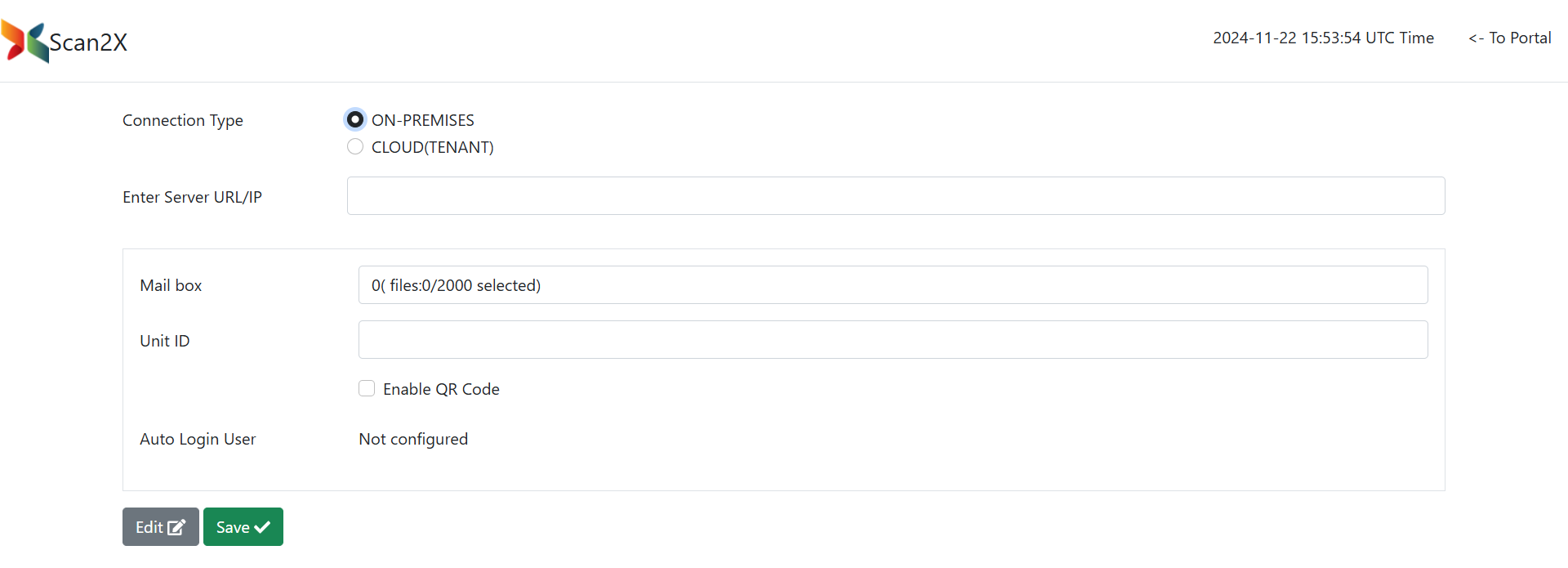Choose the CLOUD(TENANT) connection radio button

(x=355, y=147)
